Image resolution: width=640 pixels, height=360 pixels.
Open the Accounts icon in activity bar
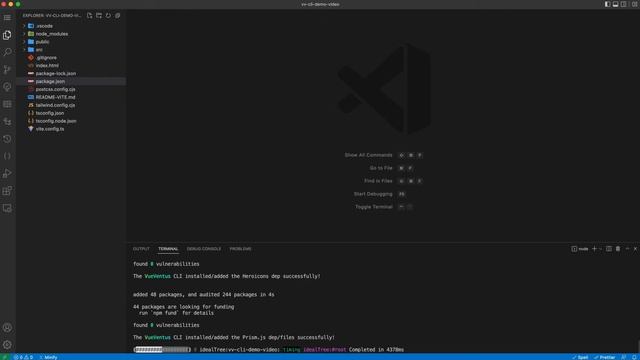pyautogui.click(x=7, y=327)
